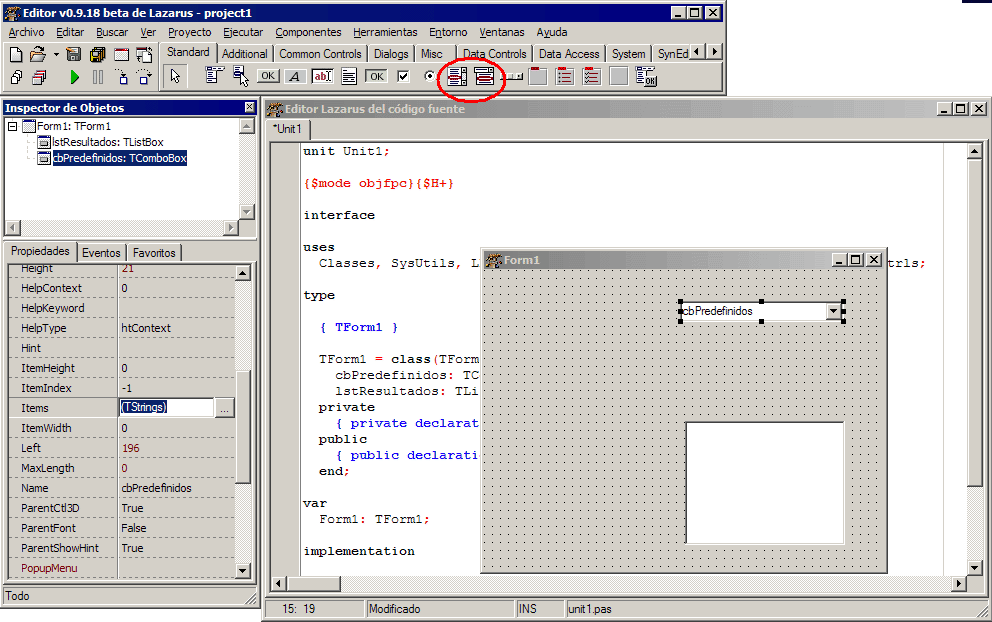
Task: Click the Save floppy disk icon
Action: 74,54
